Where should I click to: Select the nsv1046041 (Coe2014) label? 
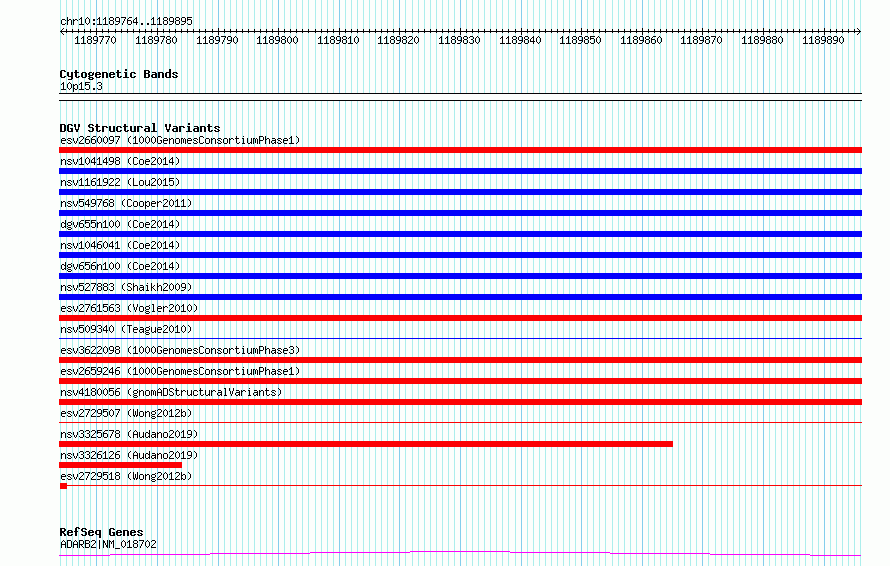point(120,245)
